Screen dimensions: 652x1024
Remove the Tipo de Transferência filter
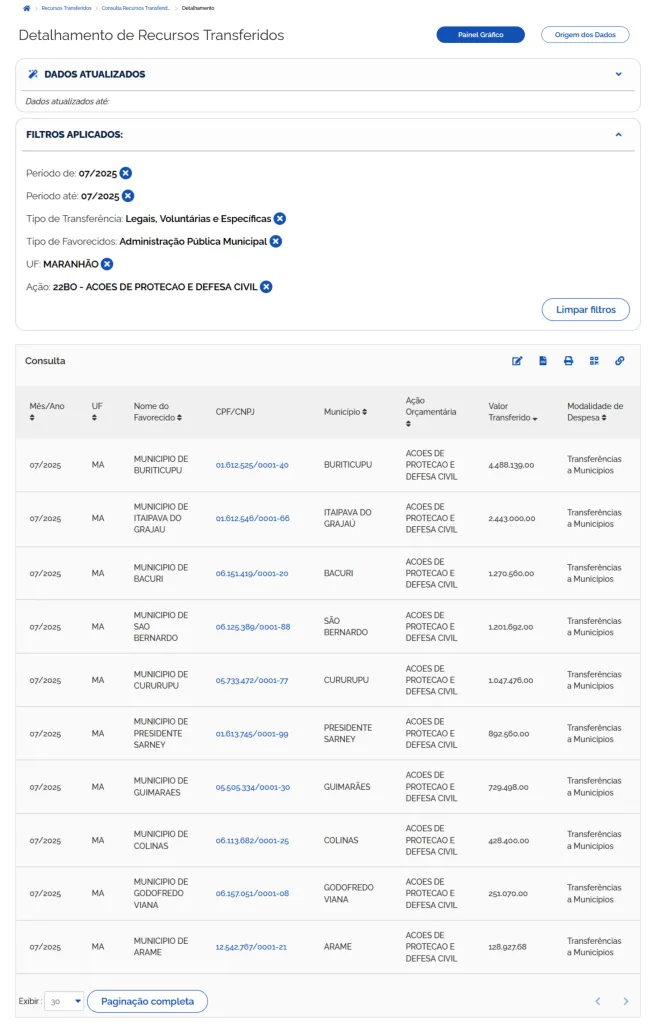click(280, 219)
